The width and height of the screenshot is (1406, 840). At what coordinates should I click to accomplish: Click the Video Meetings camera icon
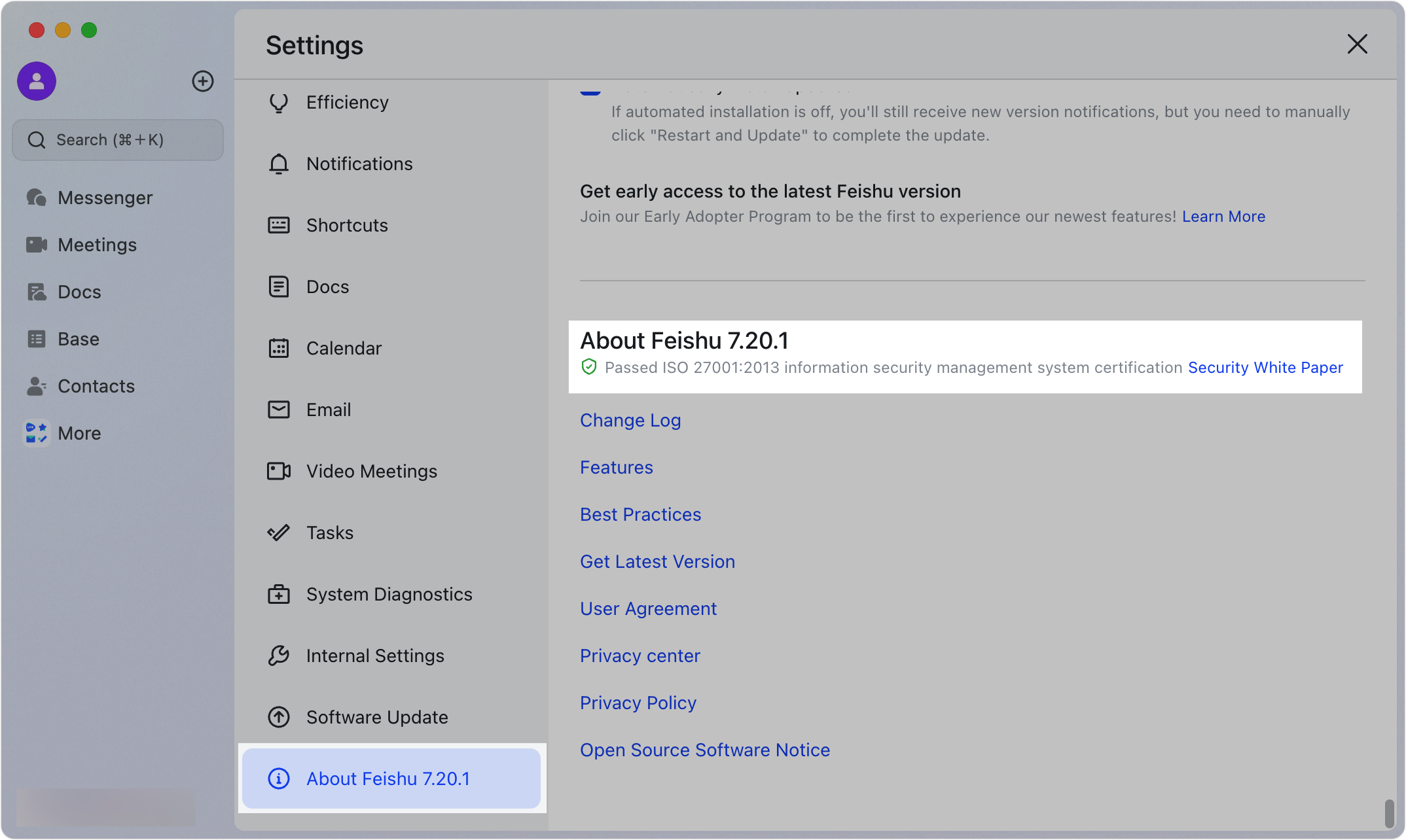(x=279, y=471)
